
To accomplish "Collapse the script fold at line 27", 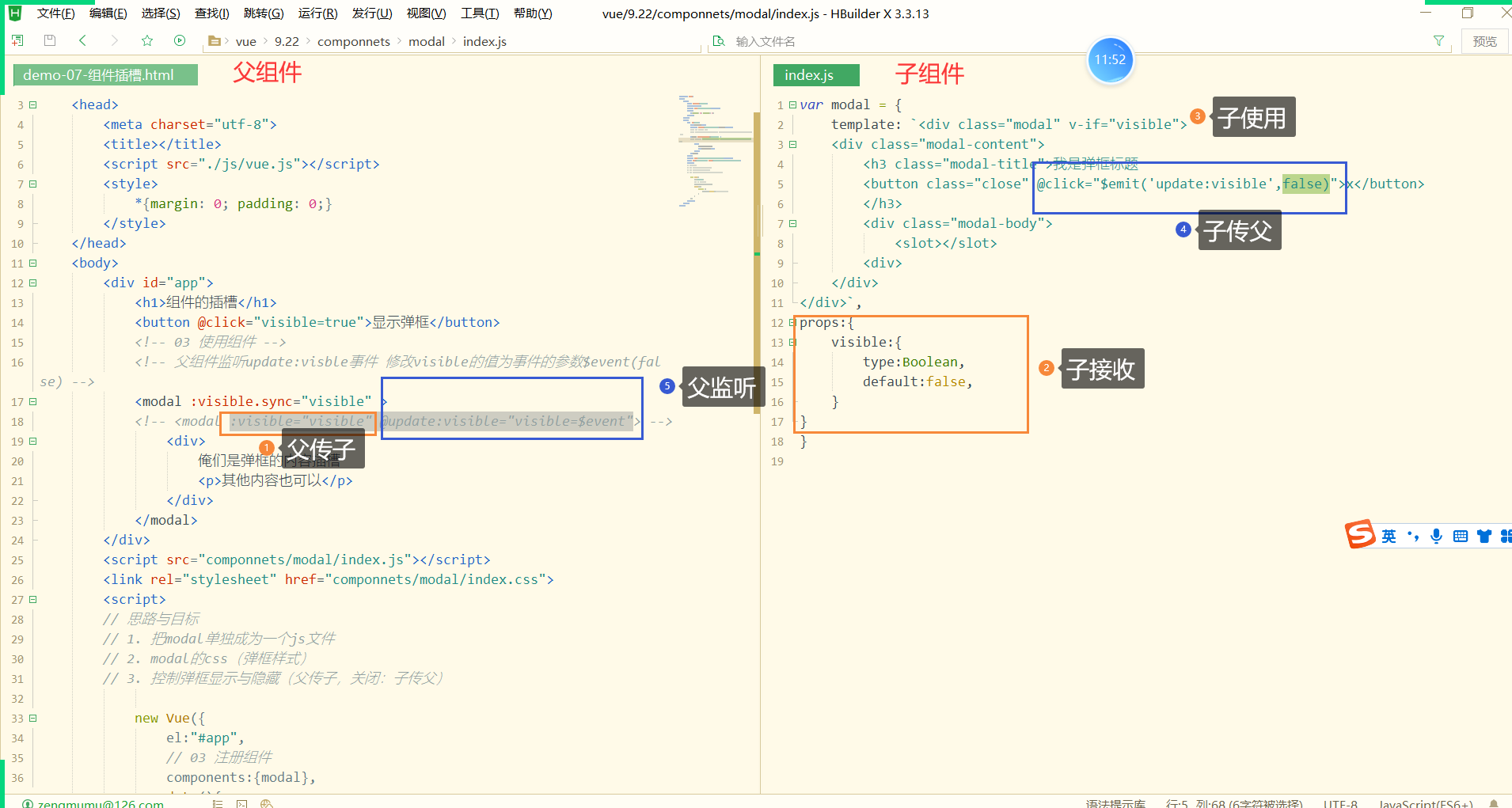I will pyautogui.click(x=32, y=599).
